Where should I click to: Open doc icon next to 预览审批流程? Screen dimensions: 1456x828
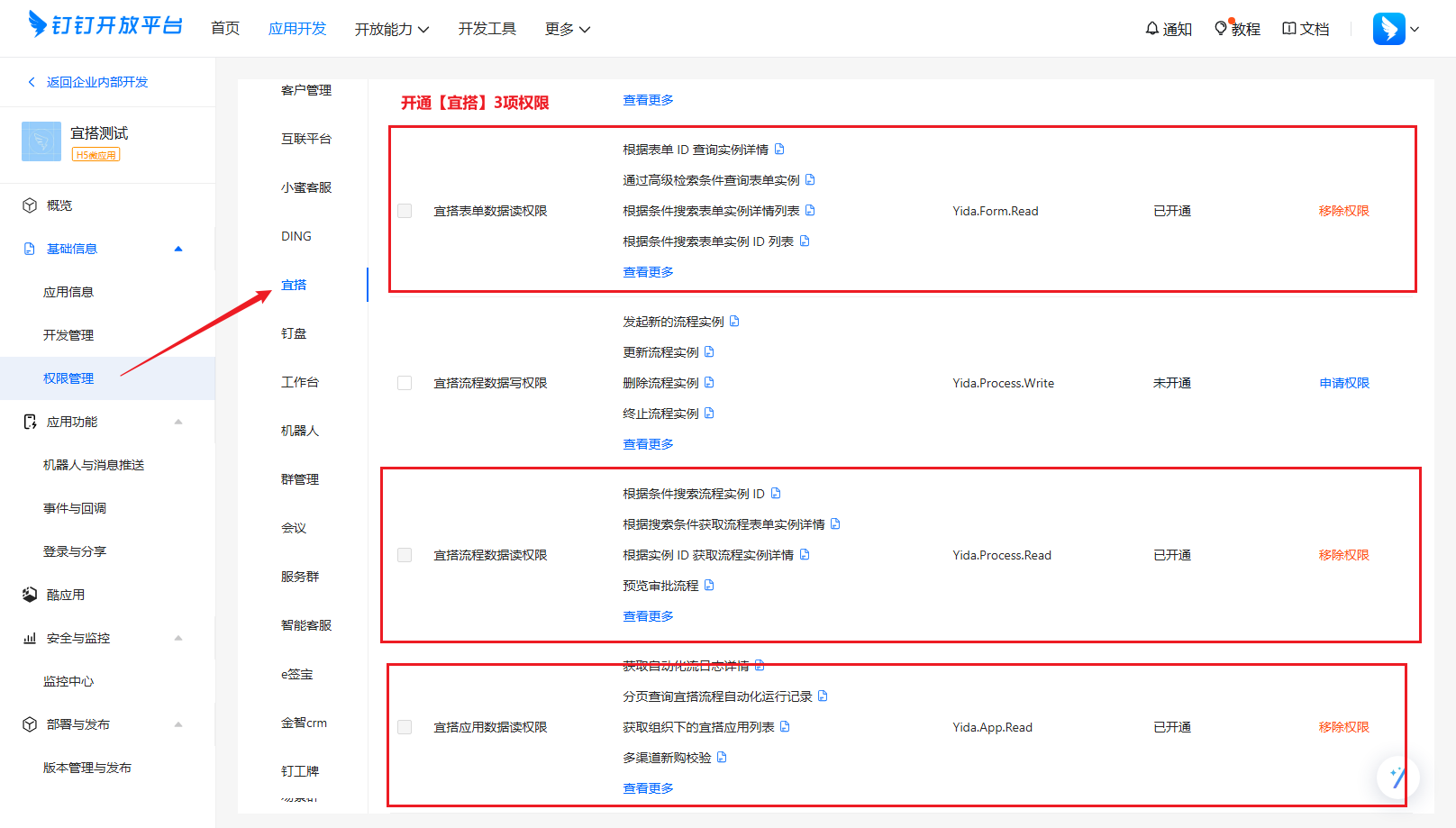point(709,586)
